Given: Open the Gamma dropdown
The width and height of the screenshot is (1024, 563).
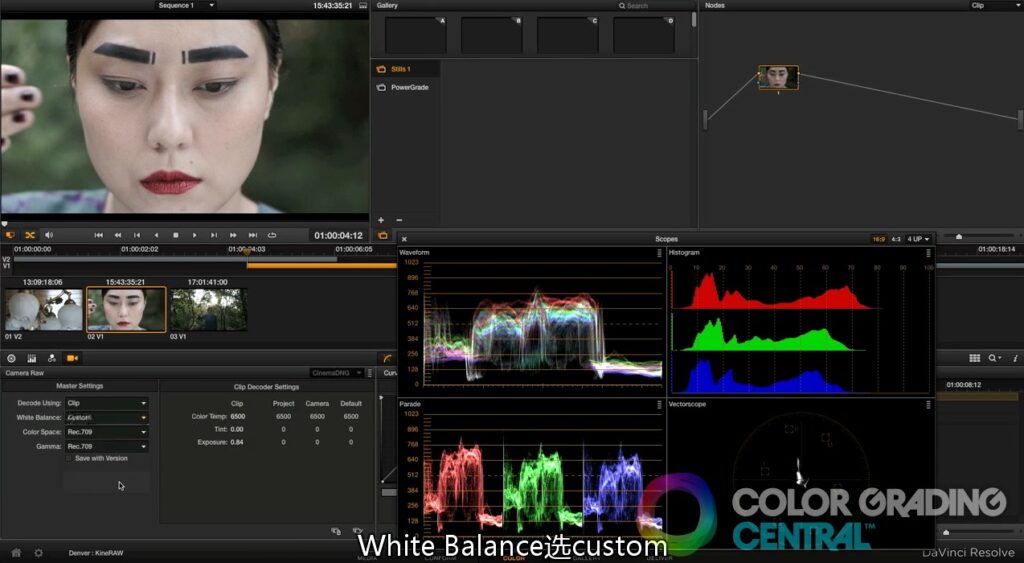Looking at the screenshot, I should click(x=107, y=446).
